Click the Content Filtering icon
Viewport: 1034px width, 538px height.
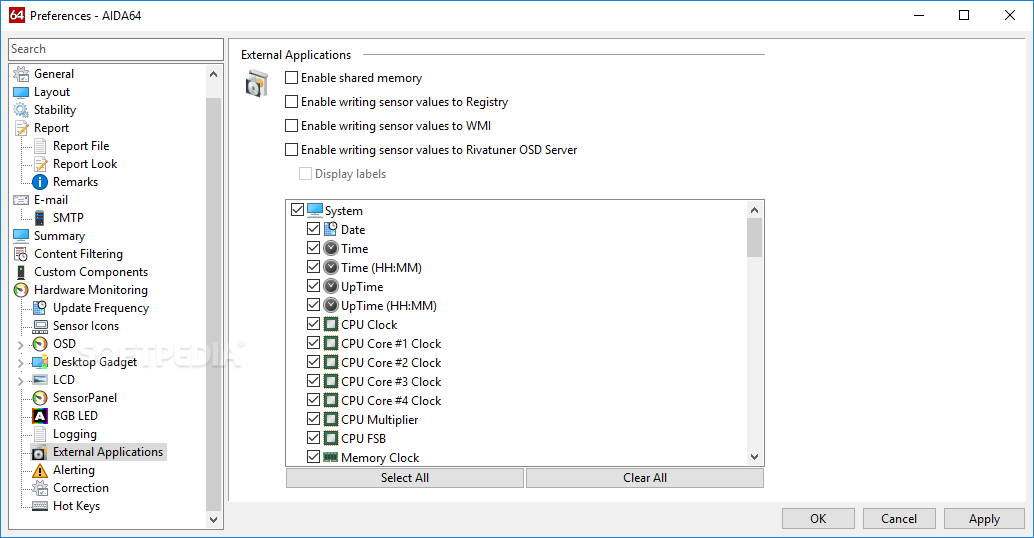[21, 254]
